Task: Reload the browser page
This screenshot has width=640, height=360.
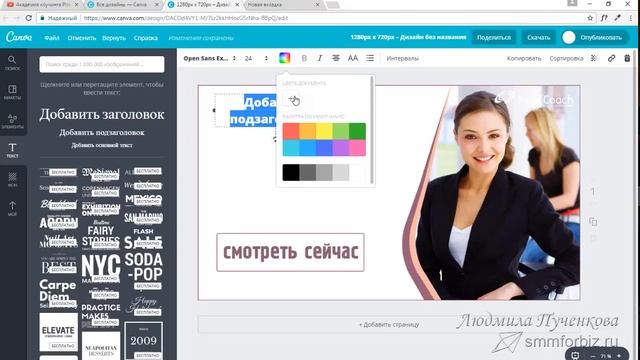Action: pos(28,18)
